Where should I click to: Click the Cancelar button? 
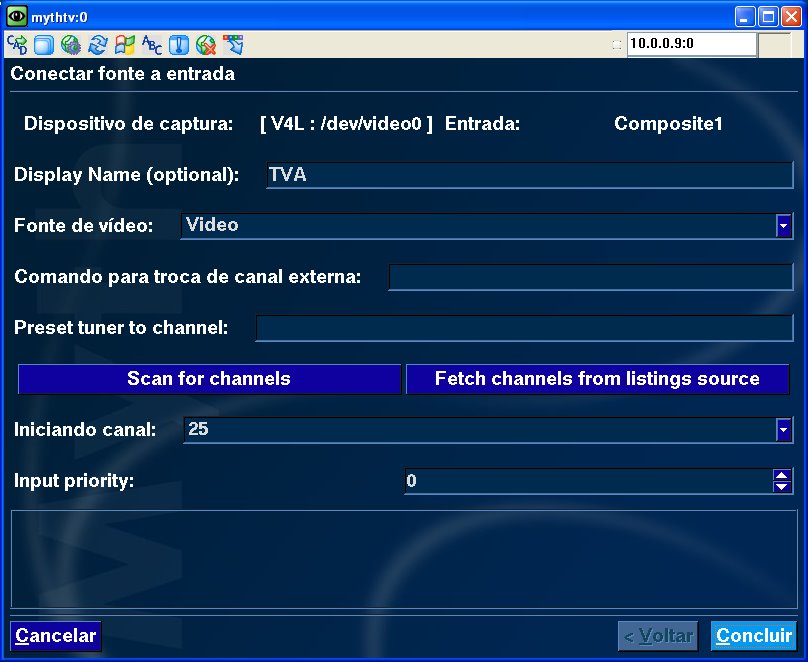(56, 636)
